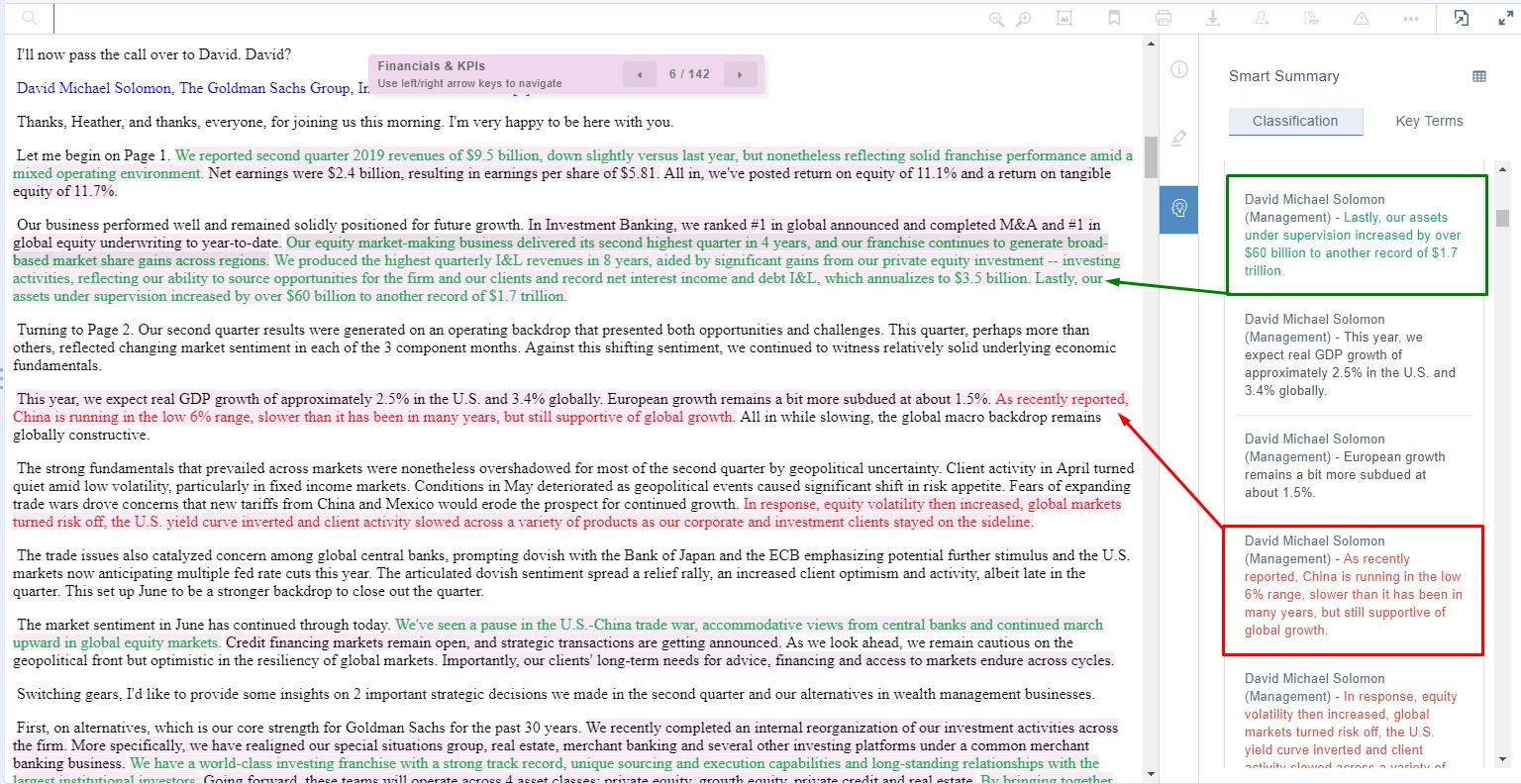Zoom in on the document
Image resolution: width=1521 pixels, height=784 pixels.
(x=1024, y=19)
